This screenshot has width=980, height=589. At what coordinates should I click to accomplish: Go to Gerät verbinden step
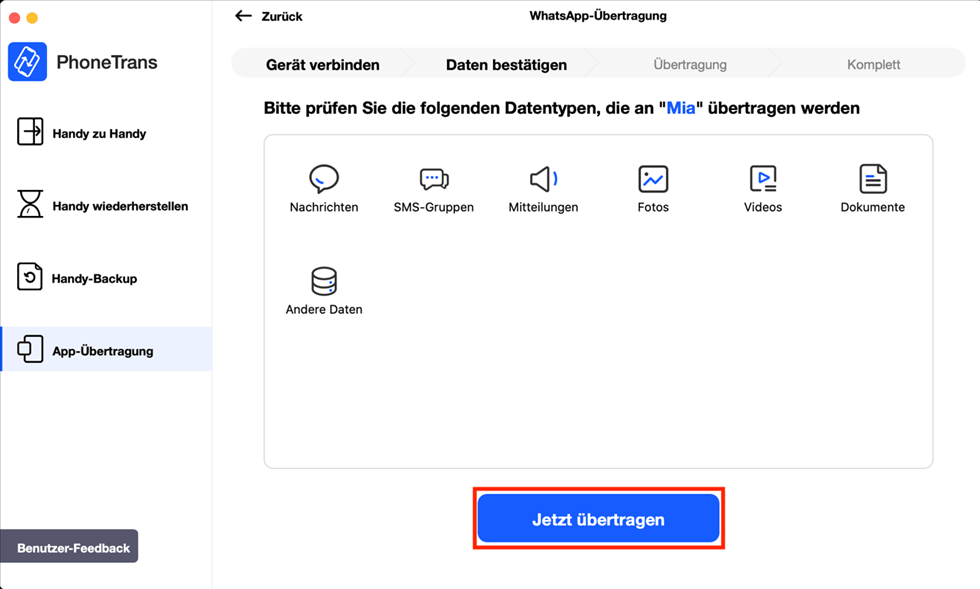pyautogui.click(x=322, y=64)
